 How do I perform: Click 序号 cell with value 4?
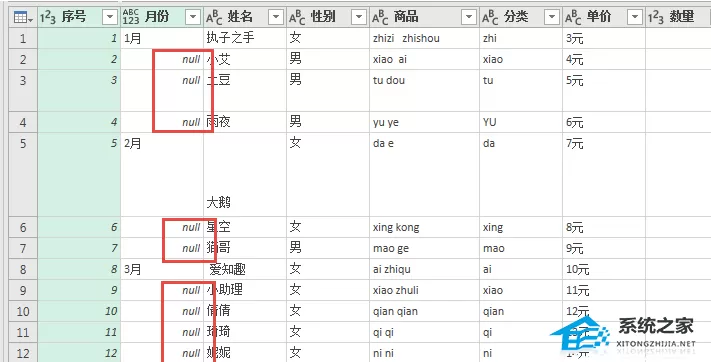coord(79,122)
